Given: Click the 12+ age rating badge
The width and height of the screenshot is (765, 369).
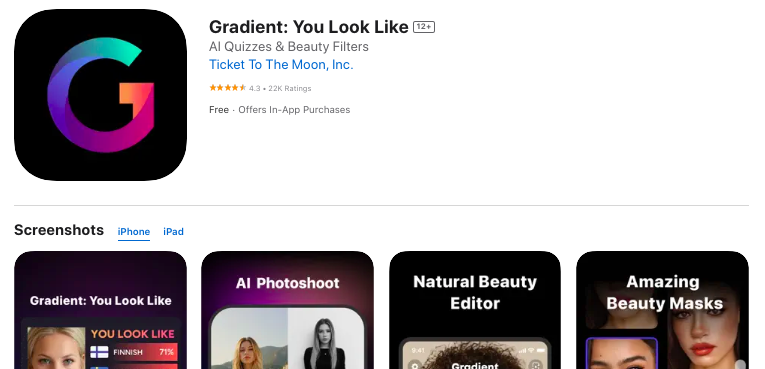Looking at the screenshot, I should point(423,27).
